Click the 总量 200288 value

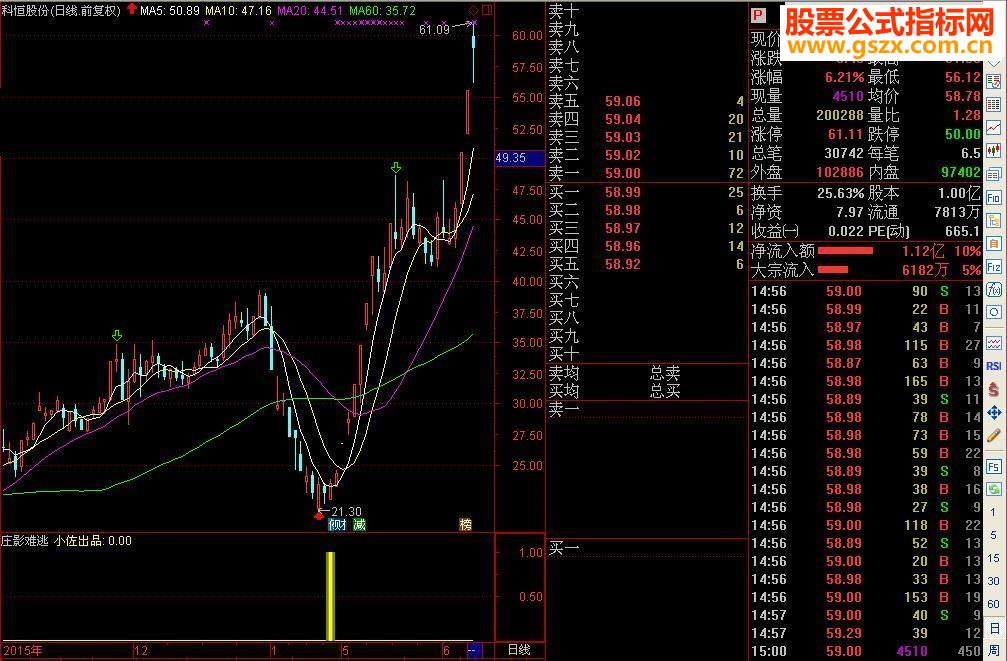(840, 116)
